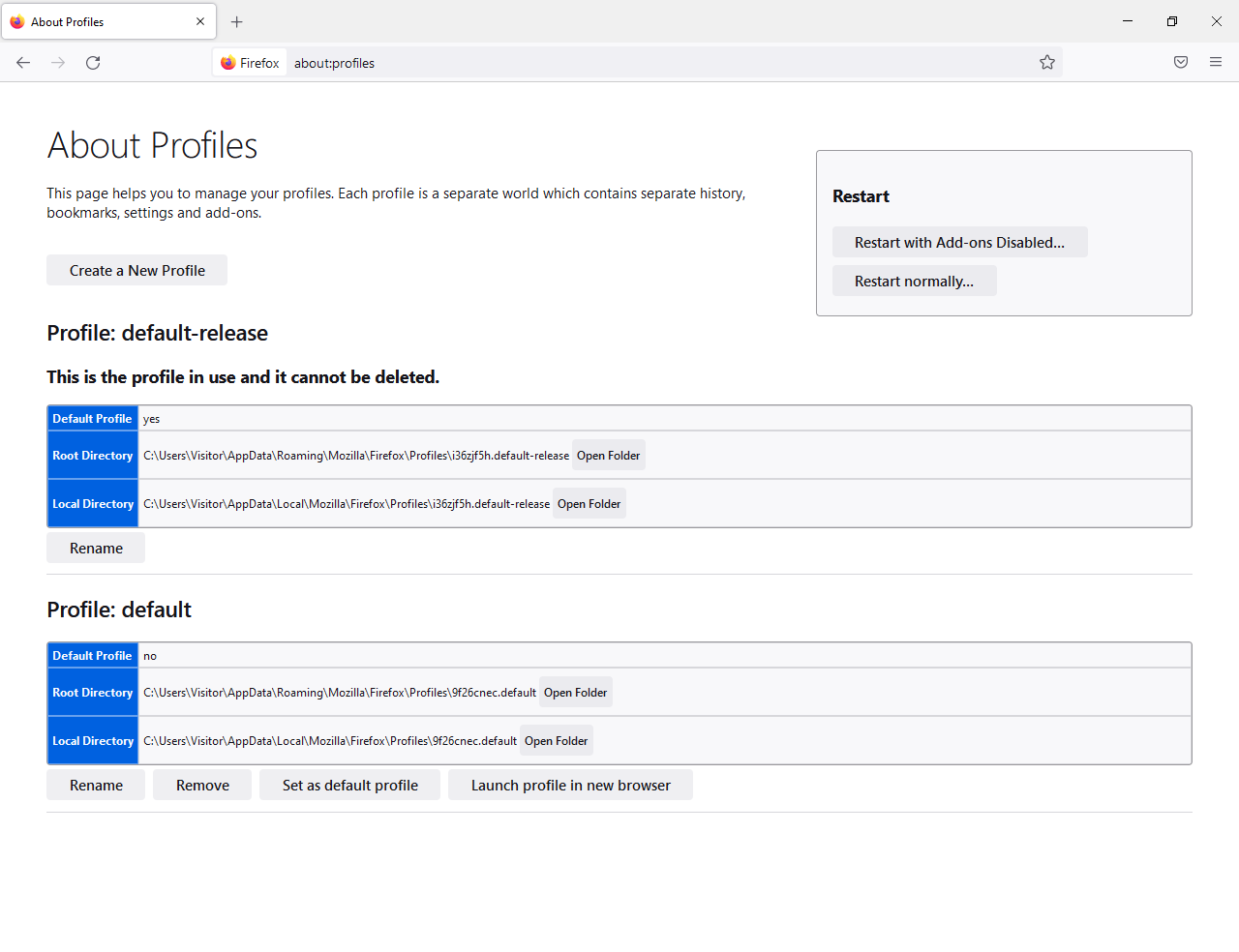Launch profile in new browser

(570, 786)
